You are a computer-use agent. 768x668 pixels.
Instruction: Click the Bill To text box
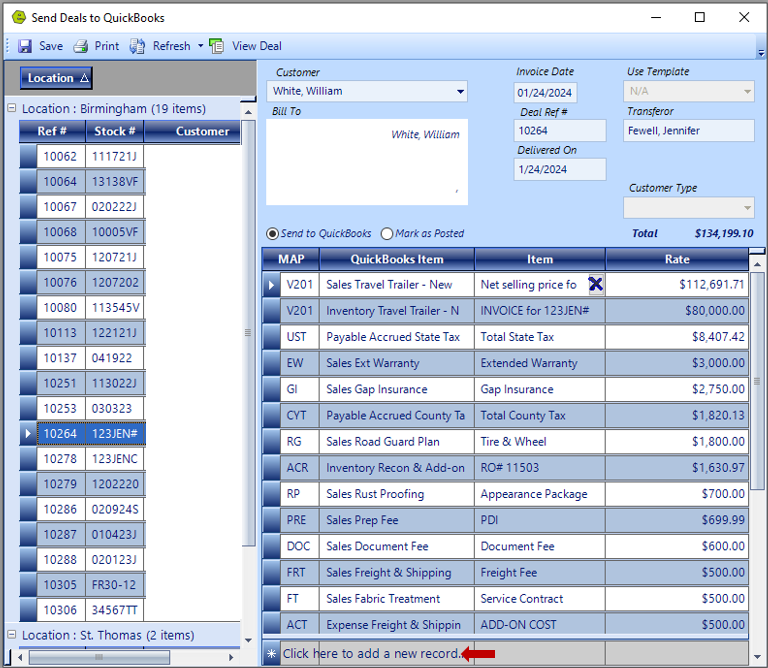coord(367,162)
